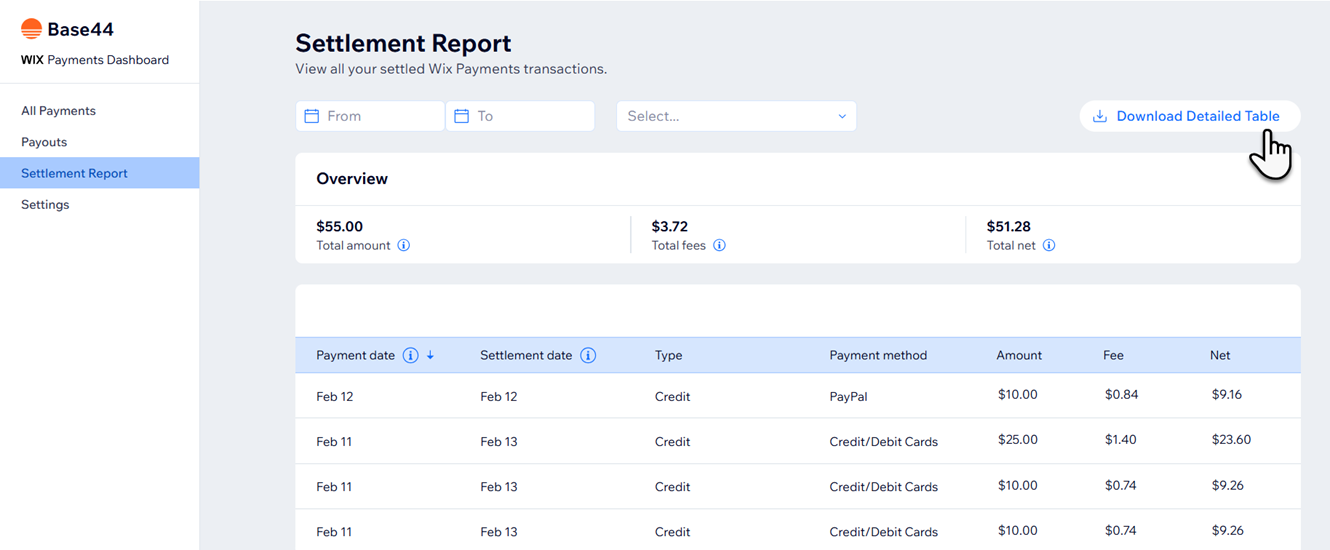Click the Payment date column header
The height and width of the screenshot is (550, 1330).
coord(356,355)
